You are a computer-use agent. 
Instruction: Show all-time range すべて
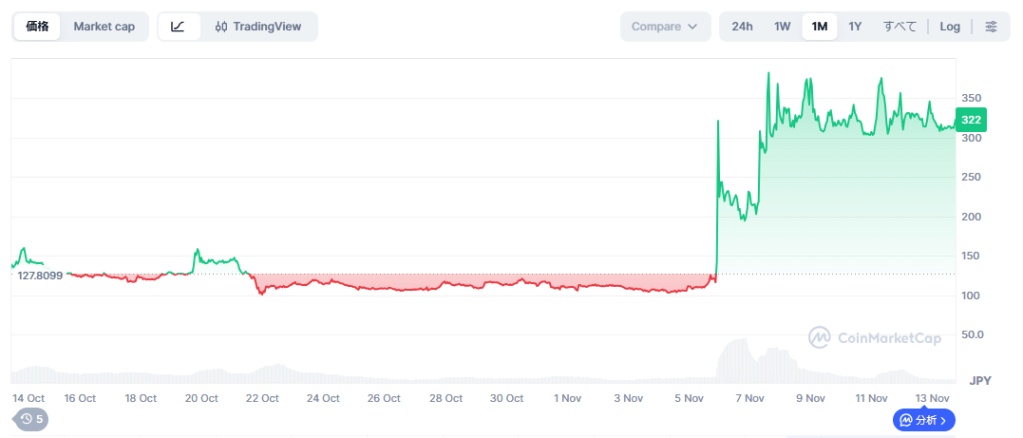(899, 26)
